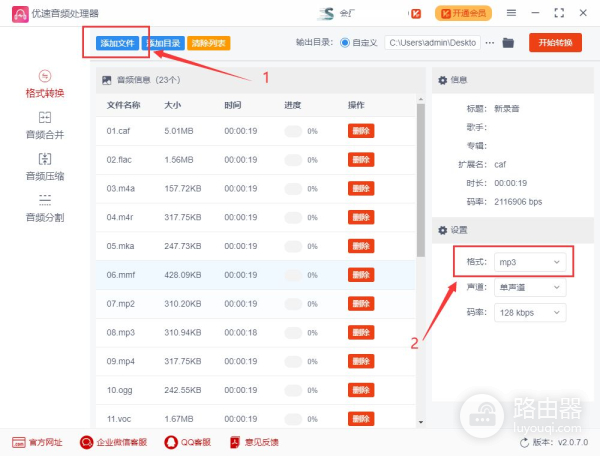Click the 音频信息 list header icon
The image size is (600, 456).
[107, 80]
